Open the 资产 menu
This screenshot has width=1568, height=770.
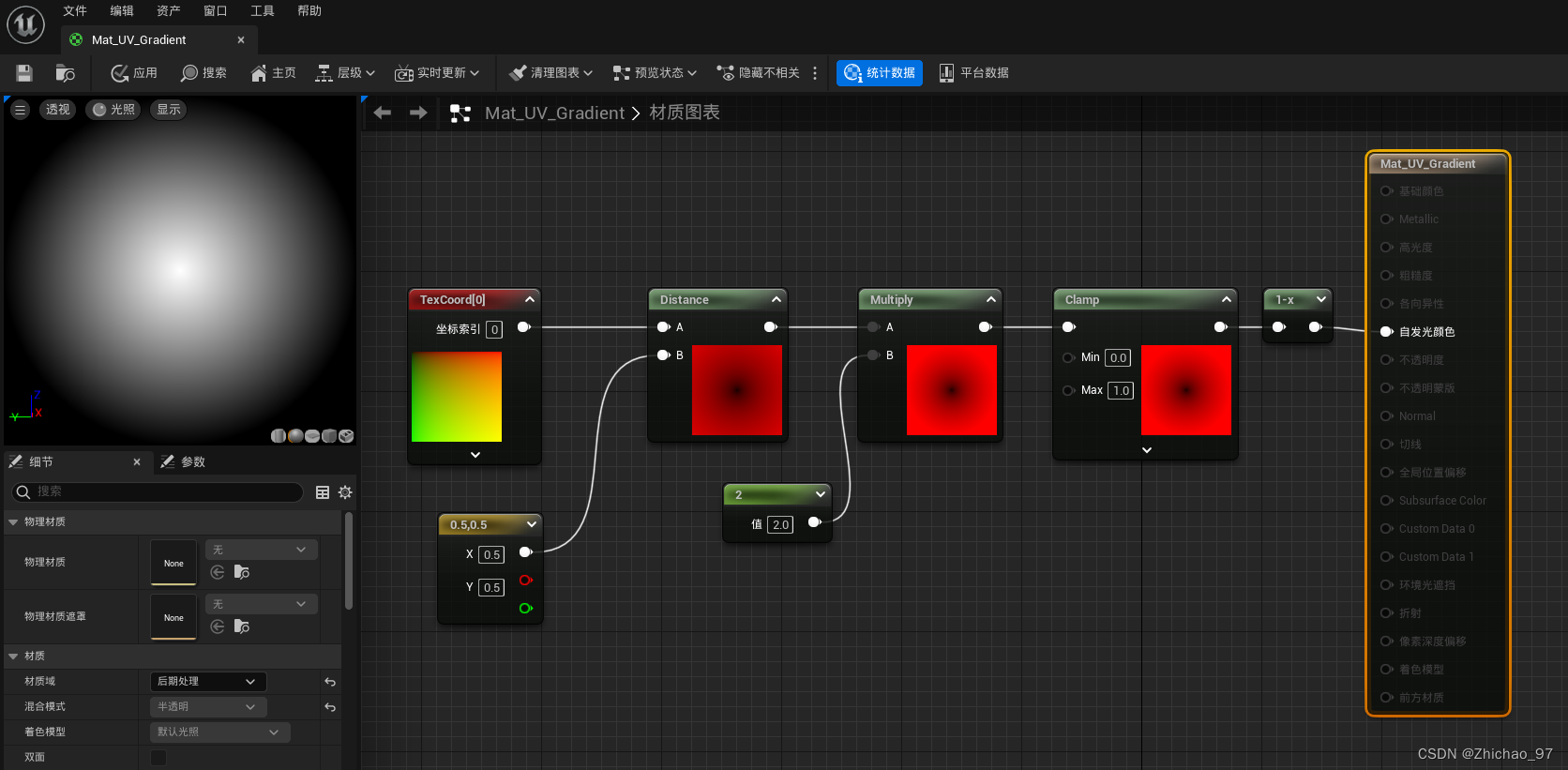point(169,11)
